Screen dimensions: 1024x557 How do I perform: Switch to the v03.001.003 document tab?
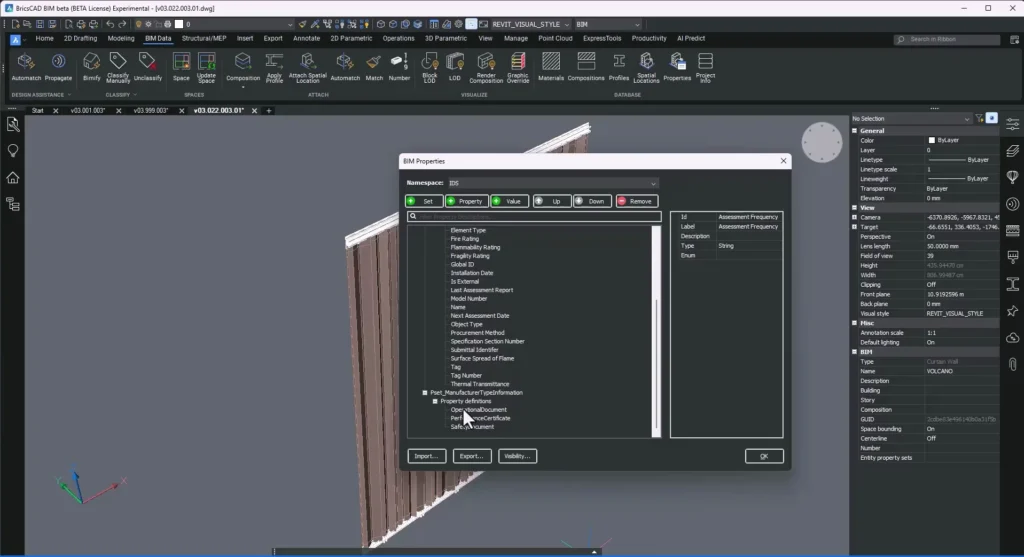pos(87,110)
